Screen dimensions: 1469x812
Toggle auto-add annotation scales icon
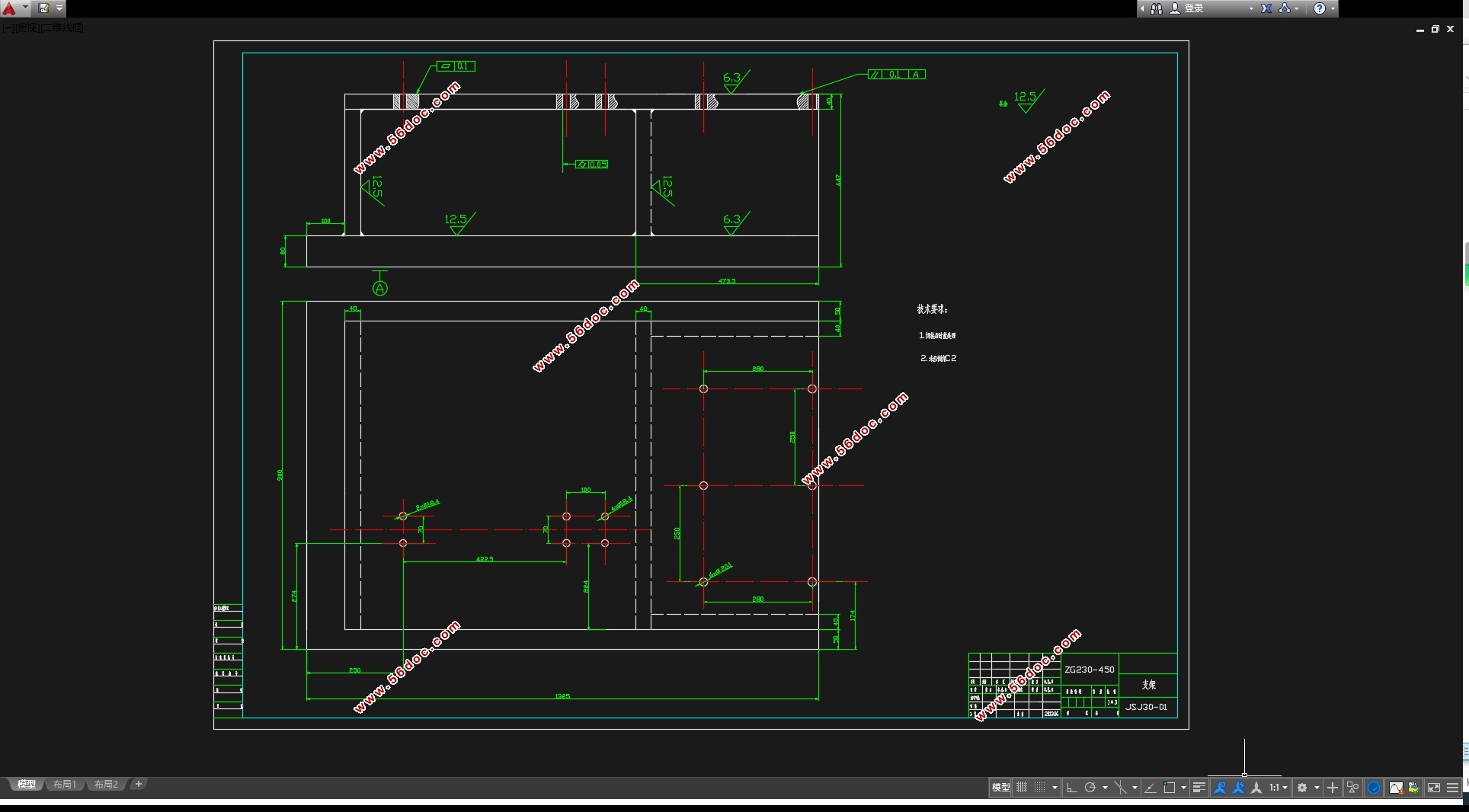1238,788
